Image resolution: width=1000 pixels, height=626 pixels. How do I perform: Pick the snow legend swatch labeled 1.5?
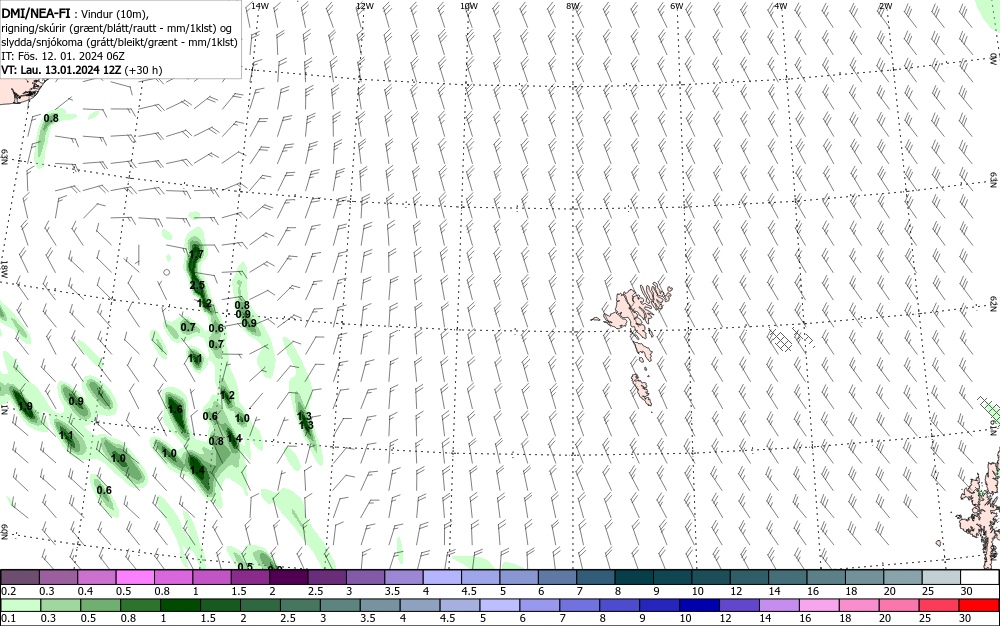pos(250,577)
